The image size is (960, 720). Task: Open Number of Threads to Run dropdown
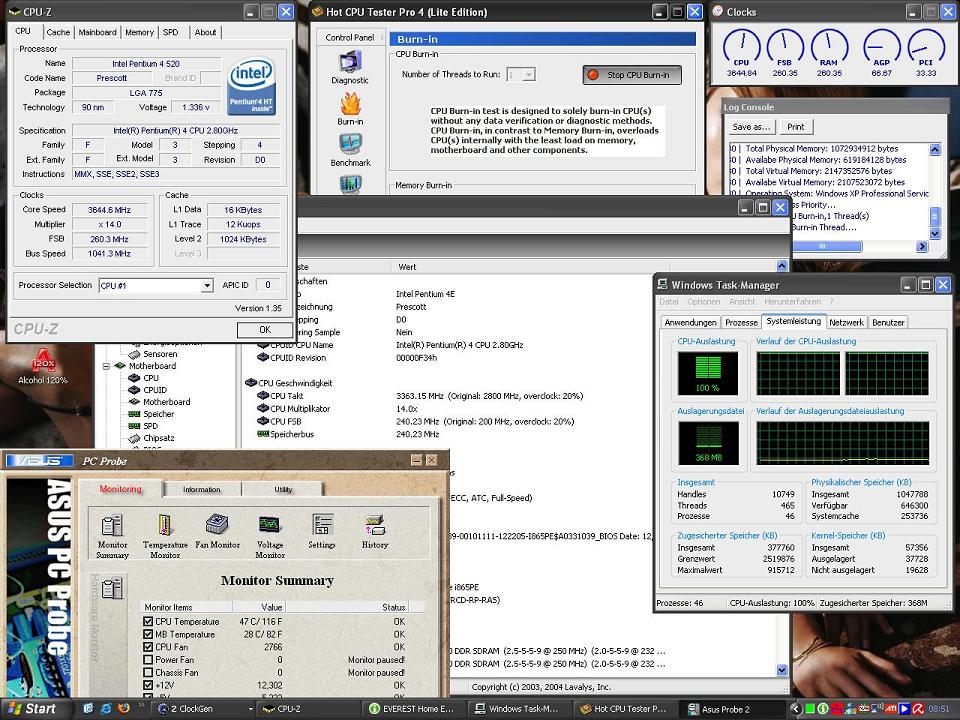528,75
